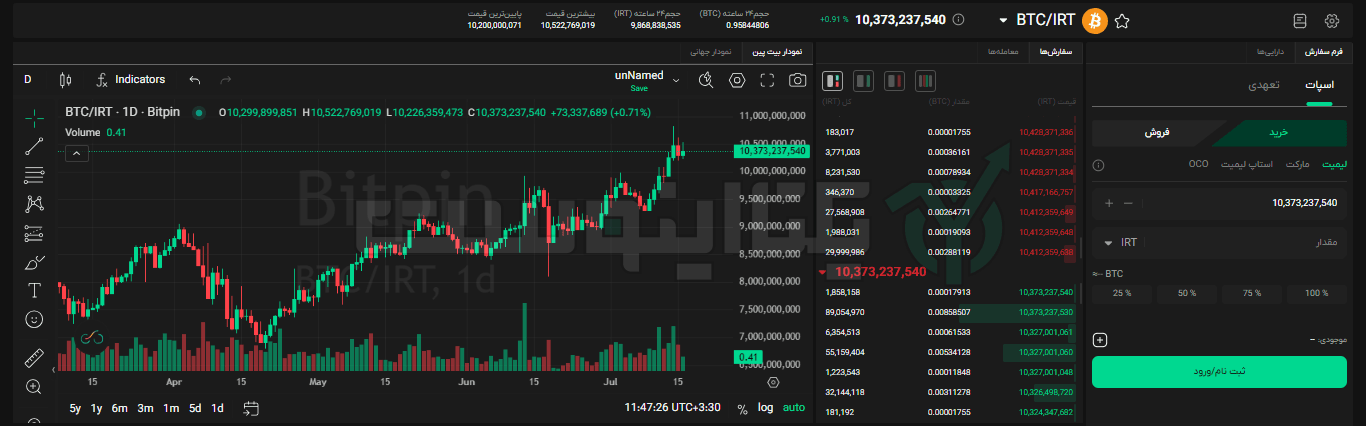1366x426 pixels.
Task: Click the add balance plus icon
Action: click(1100, 340)
